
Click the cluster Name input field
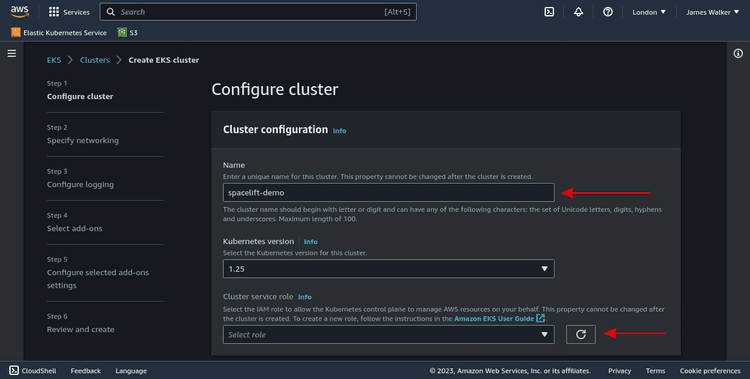pos(388,192)
